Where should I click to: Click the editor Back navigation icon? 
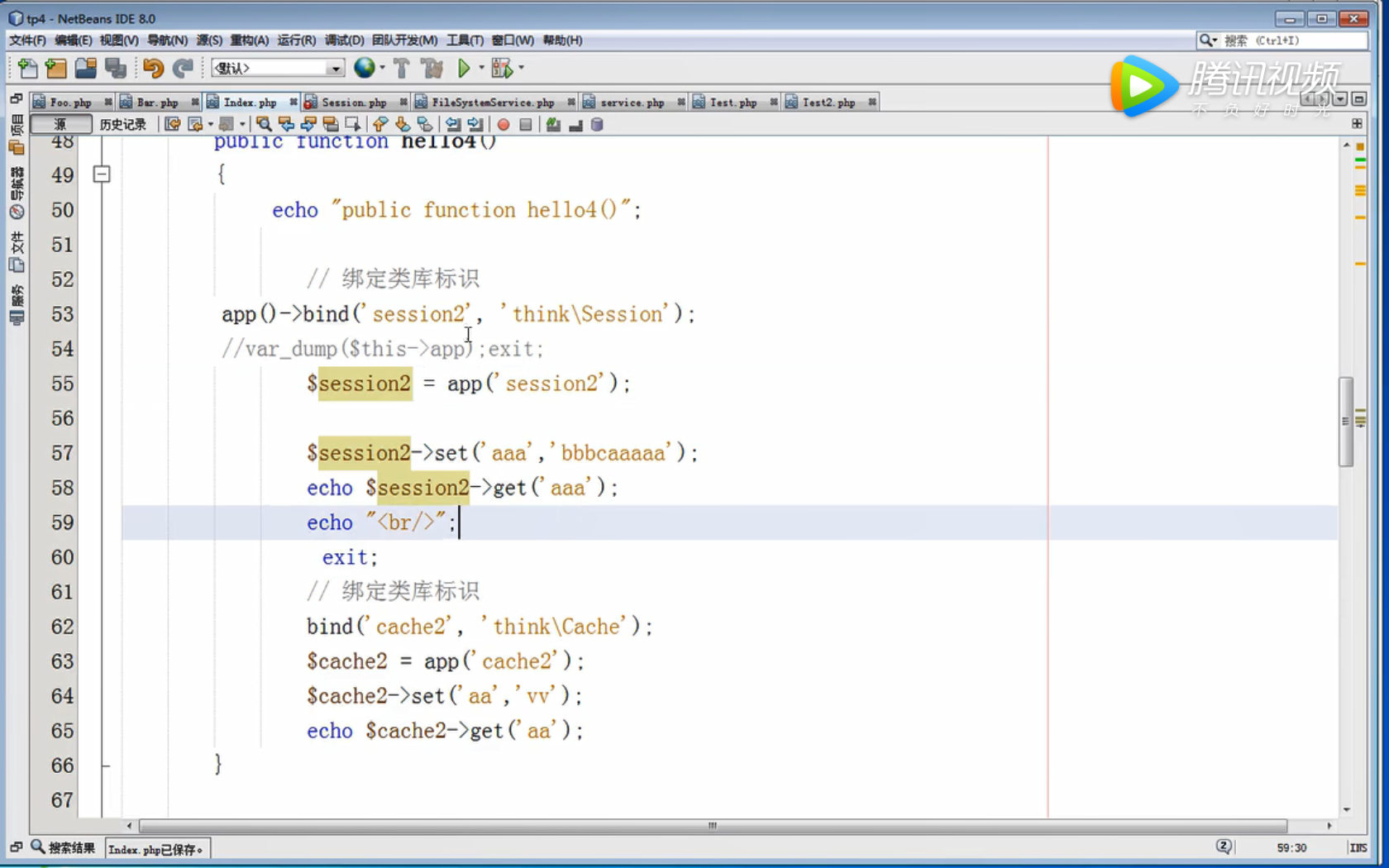196,125
